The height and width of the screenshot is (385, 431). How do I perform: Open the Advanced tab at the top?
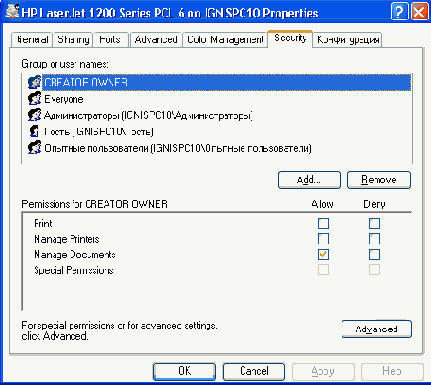click(x=156, y=40)
